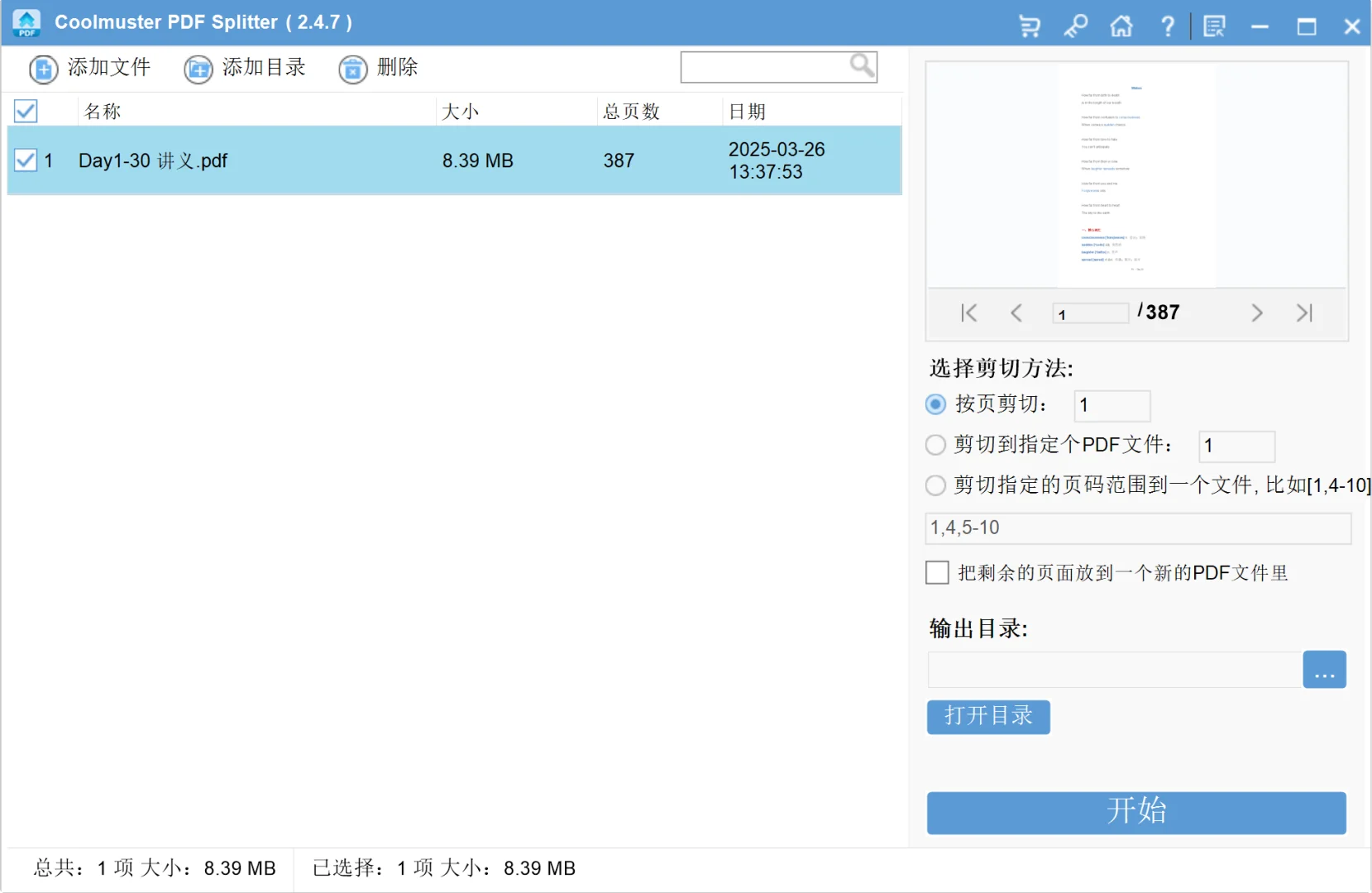
Task: Jump to first preview page
Action: point(969,313)
